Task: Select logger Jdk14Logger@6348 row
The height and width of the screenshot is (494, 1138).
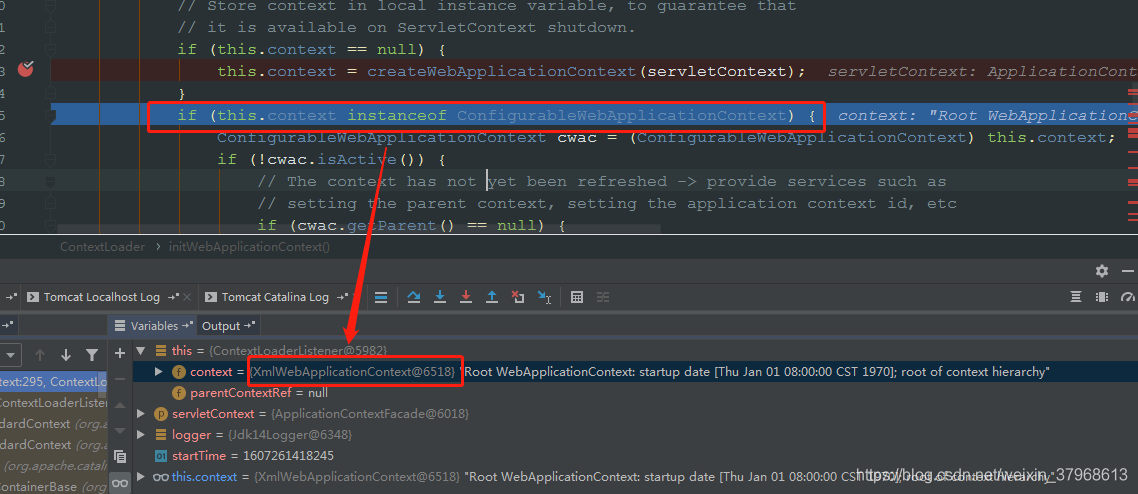Action: (x=635, y=435)
